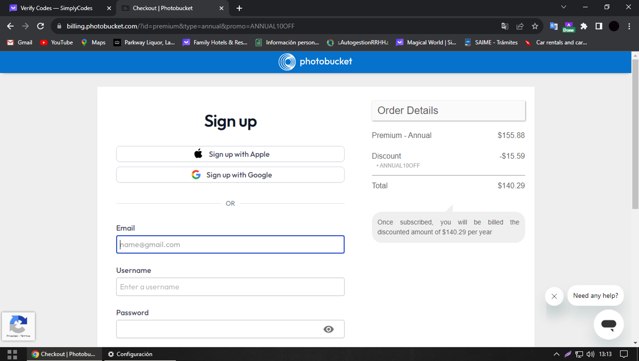Click the taskbar network icon
This screenshot has width=639, height=361.
tap(579, 354)
